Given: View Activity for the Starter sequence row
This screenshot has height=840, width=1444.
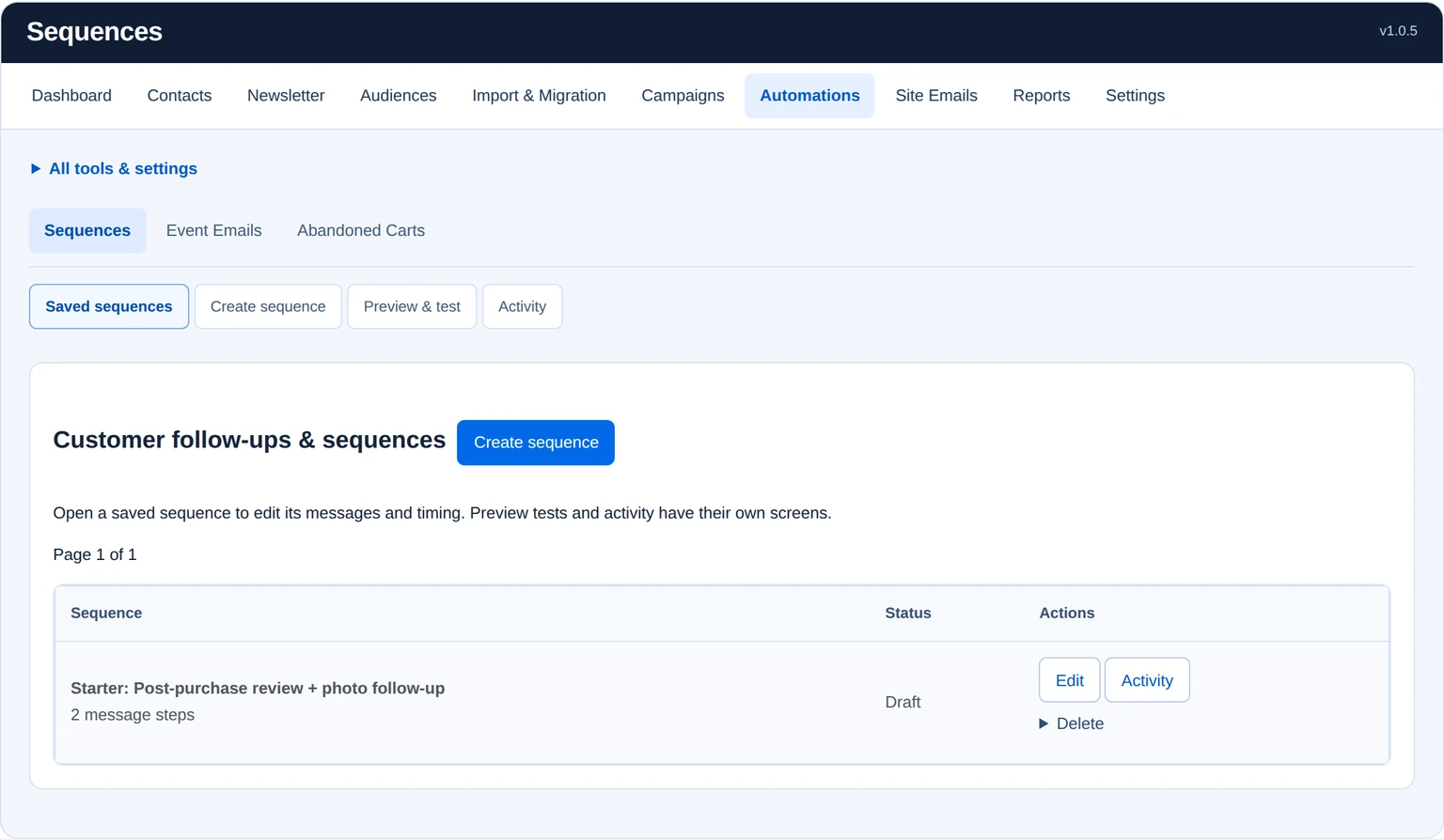Looking at the screenshot, I should 1147,680.
